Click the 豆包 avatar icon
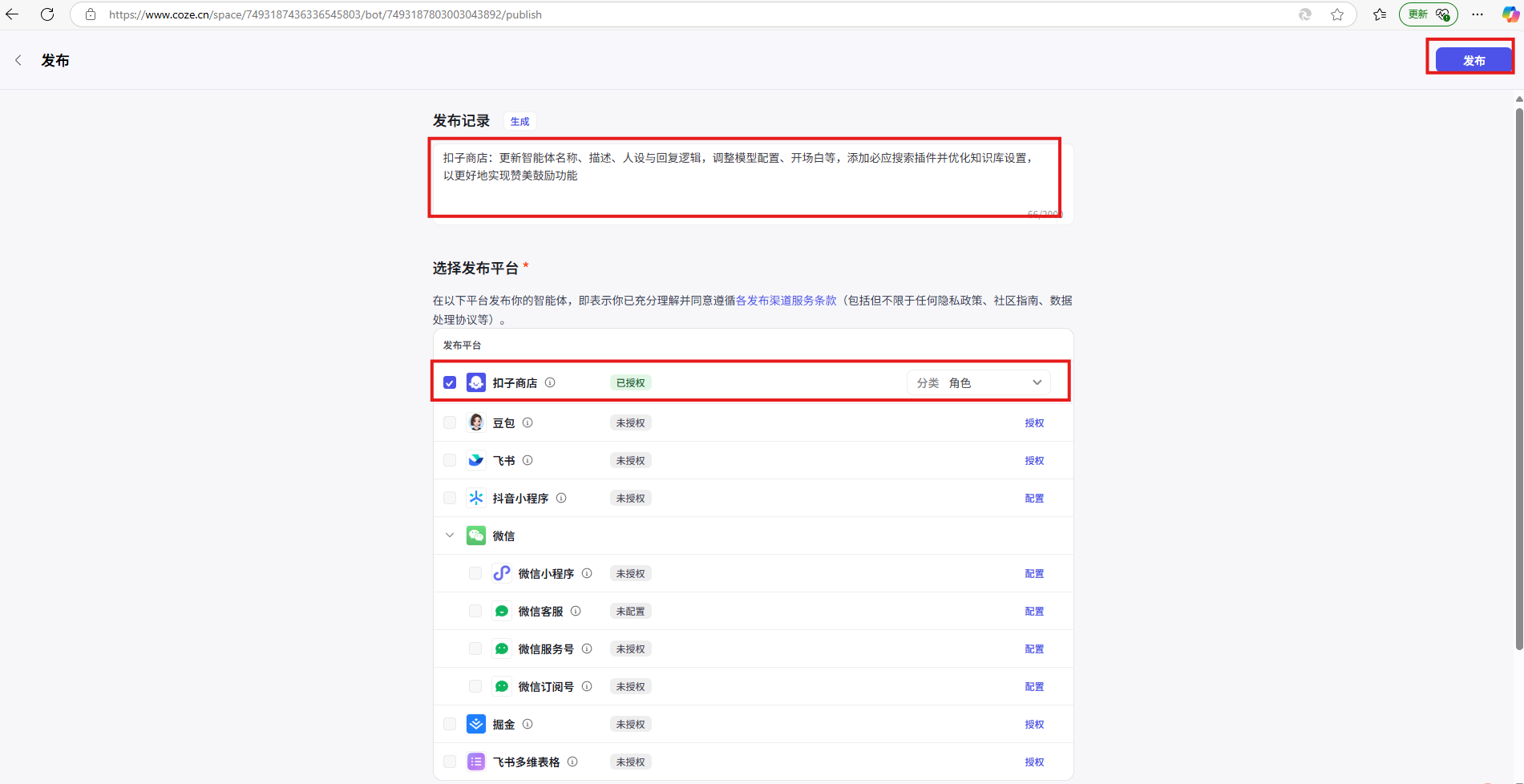Screen dimensions: 1524x784 tap(476, 422)
